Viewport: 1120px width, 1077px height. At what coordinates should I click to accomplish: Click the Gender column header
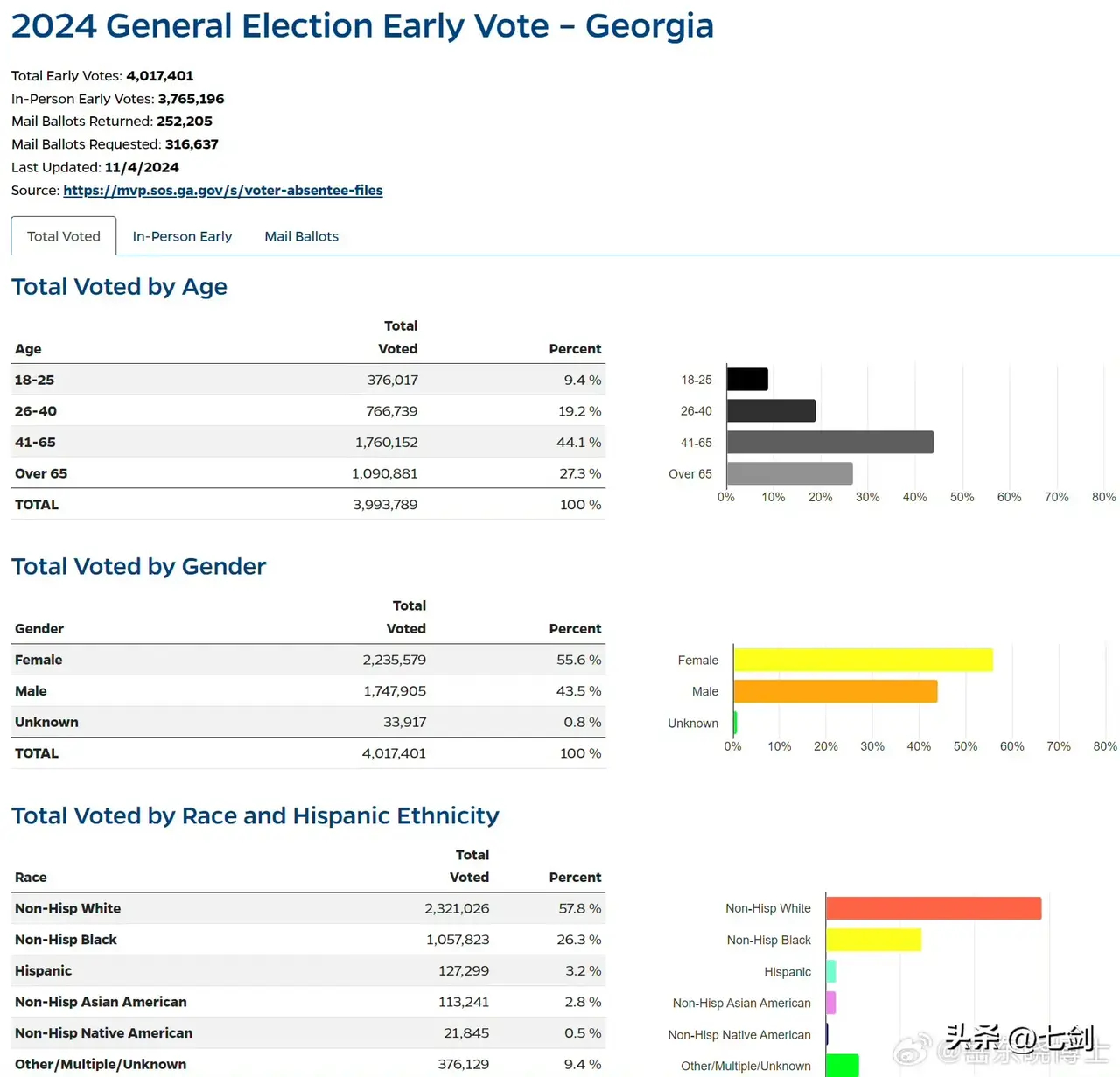(39, 628)
